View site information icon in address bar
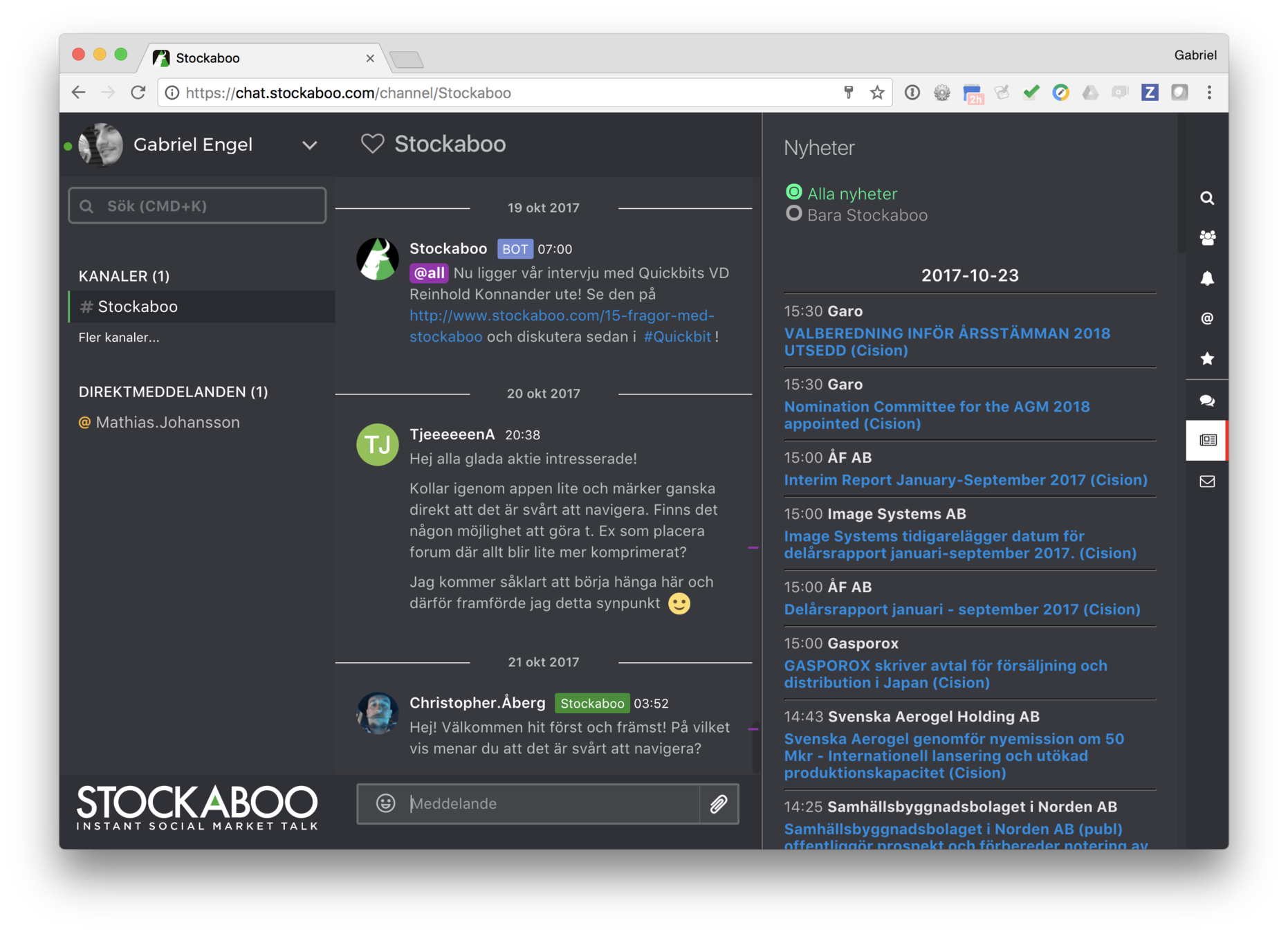The height and width of the screenshot is (934, 1288). pos(172,93)
